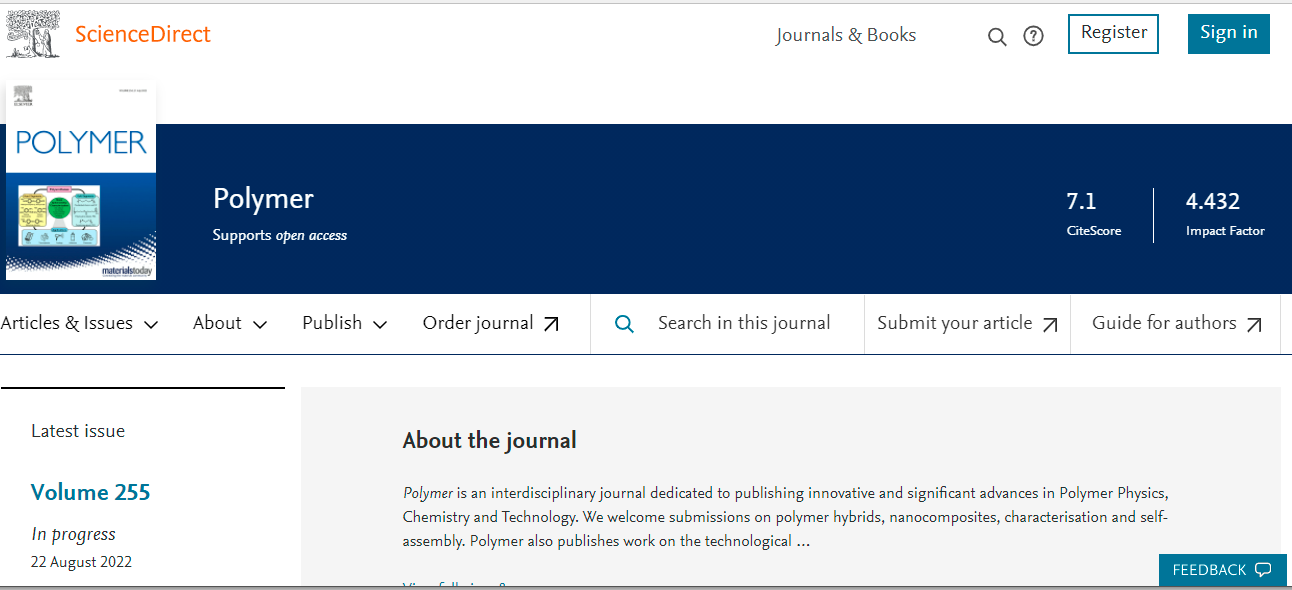Open the Publish dropdown menu
1292x590 pixels.
point(344,323)
